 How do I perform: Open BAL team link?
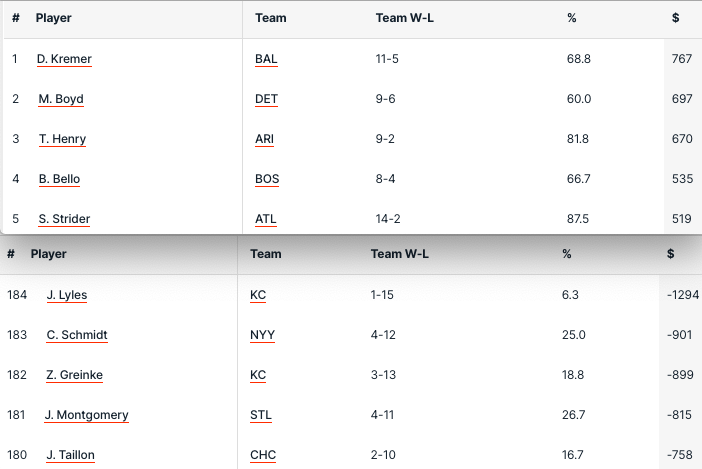pyautogui.click(x=266, y=59)
